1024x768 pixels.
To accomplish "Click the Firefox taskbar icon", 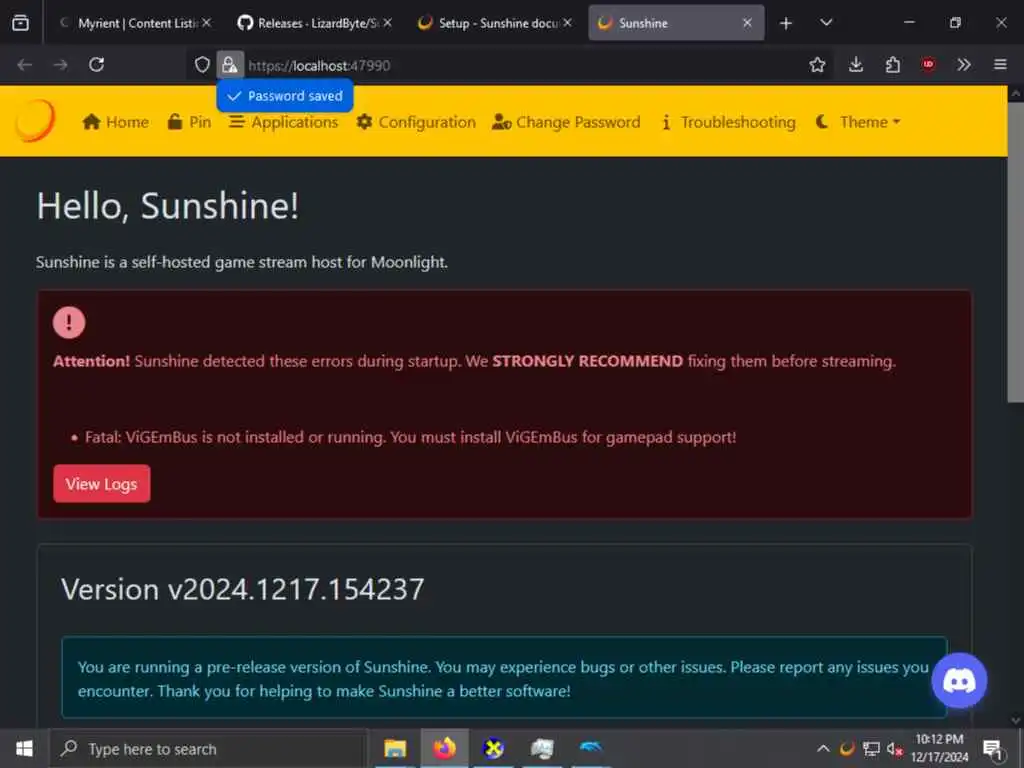I will [x=444, y=748].
